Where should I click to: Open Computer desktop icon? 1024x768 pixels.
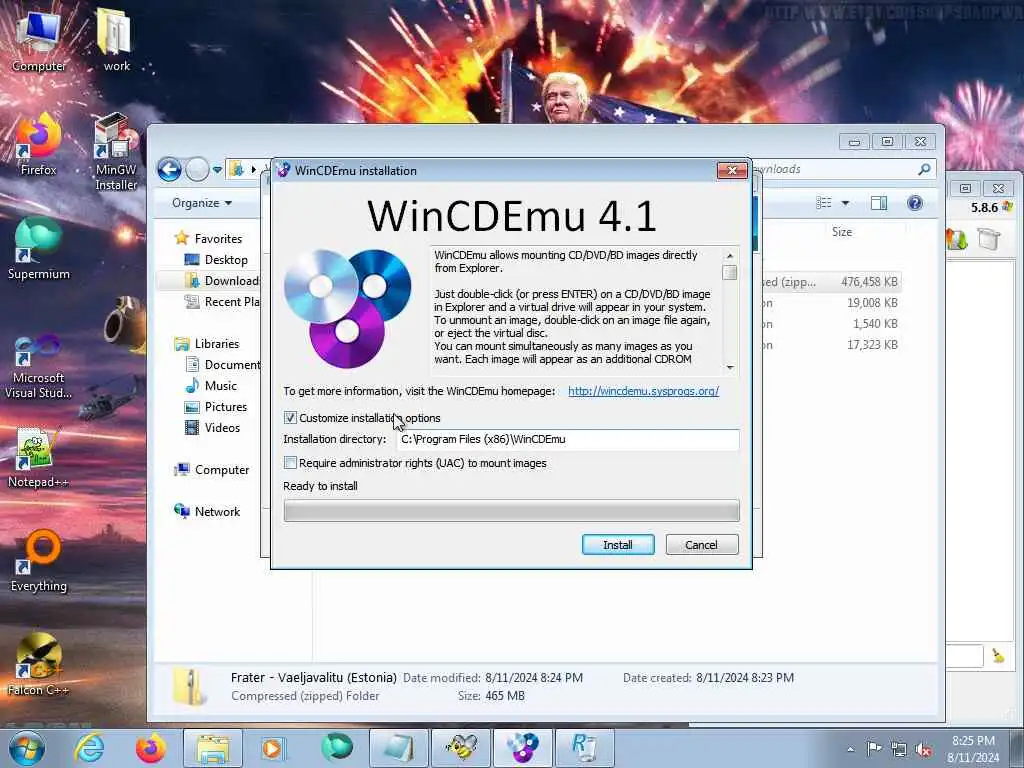point(39,40)
